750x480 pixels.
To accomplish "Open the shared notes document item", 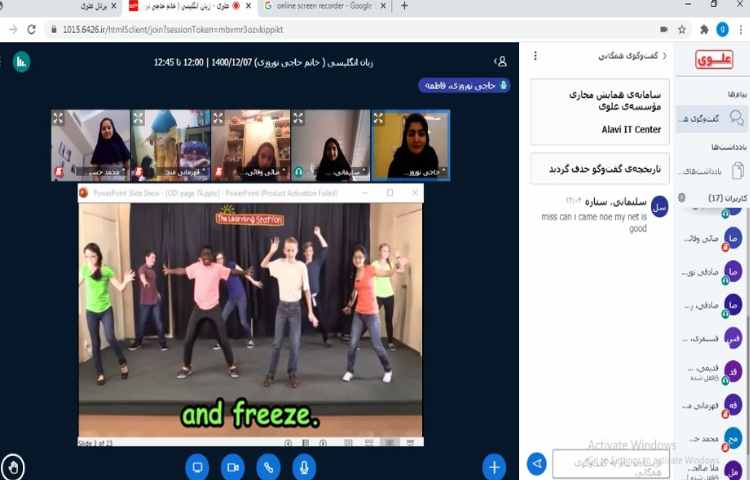I will click(712, 171).
